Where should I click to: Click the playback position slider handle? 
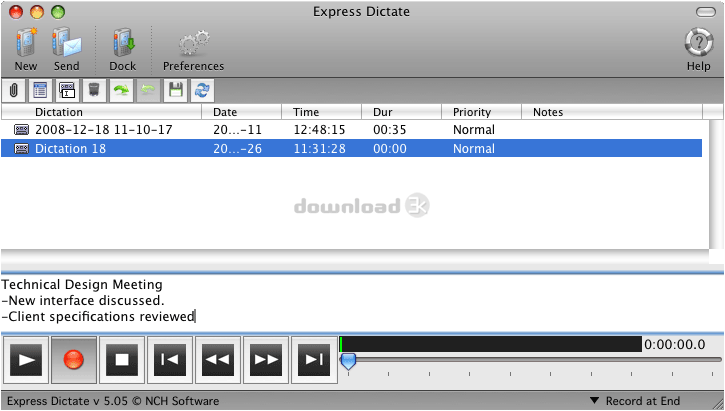tap(348, 362)
